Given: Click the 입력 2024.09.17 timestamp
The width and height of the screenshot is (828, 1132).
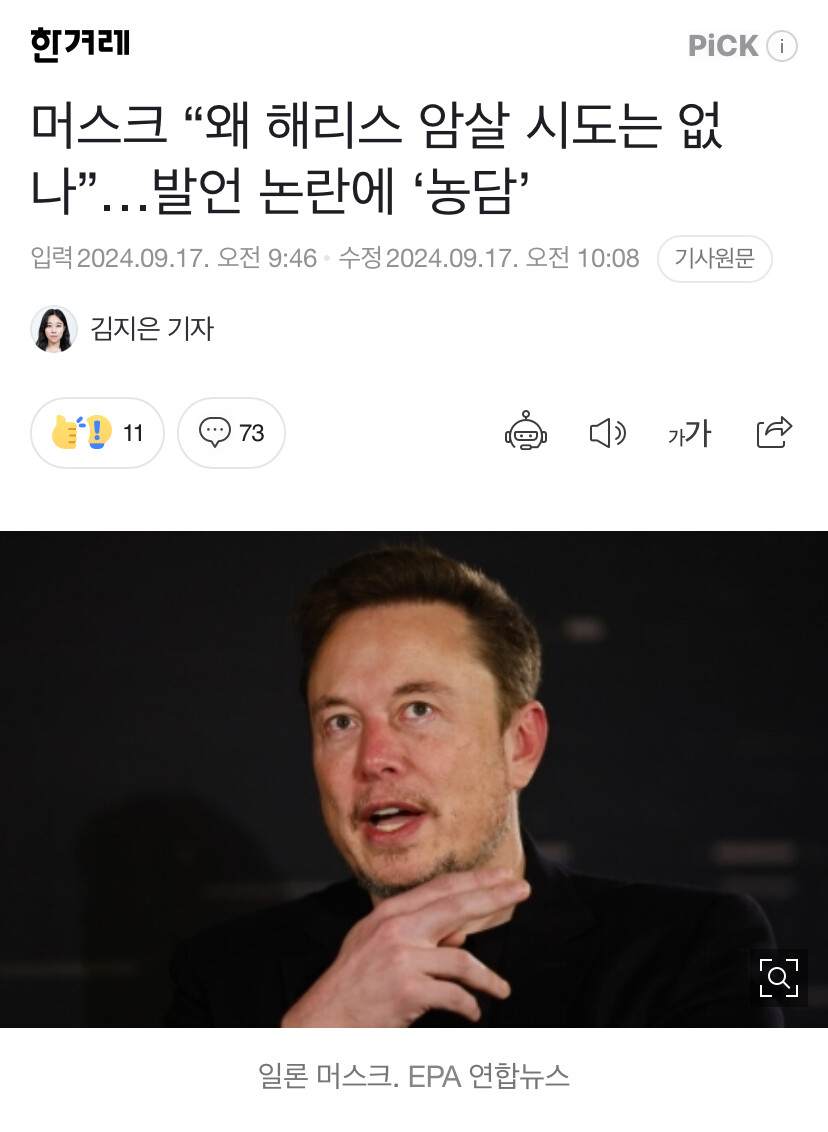Looking at the screenshot, I should [173, 258].
